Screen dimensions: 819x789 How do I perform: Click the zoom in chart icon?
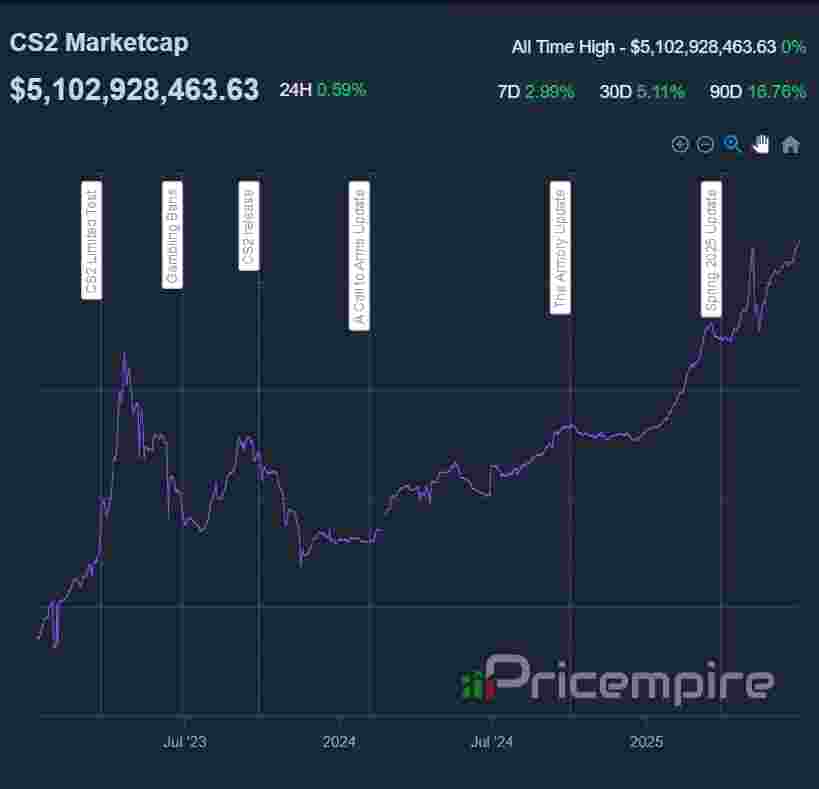click(x=680, y=144)
